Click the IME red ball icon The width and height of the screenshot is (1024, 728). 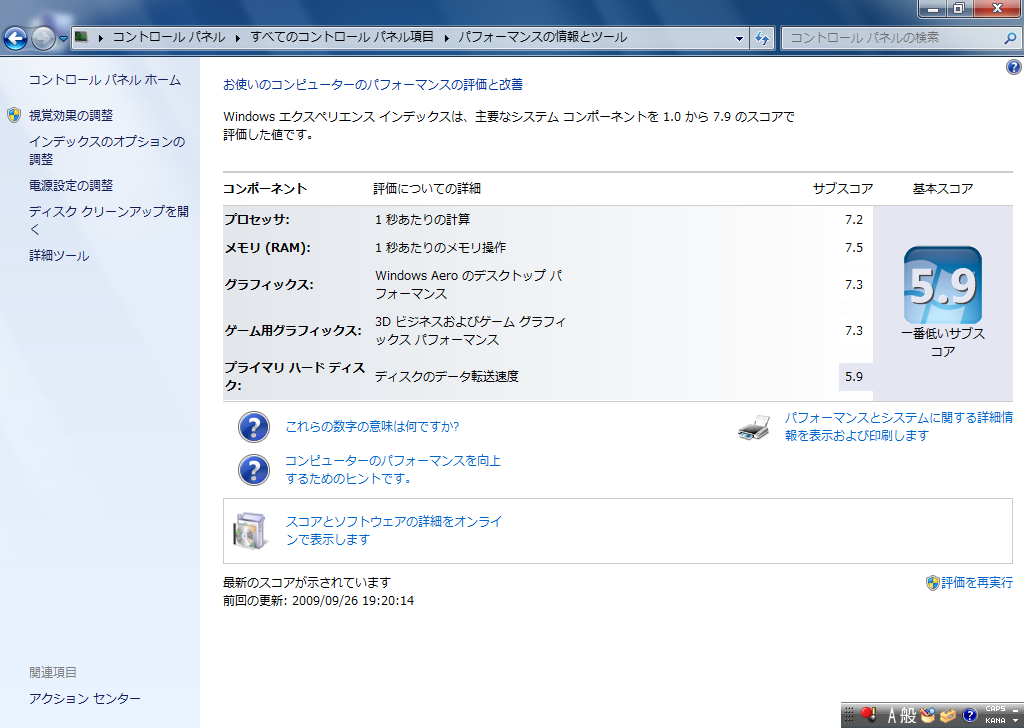[x=869, y=715]
